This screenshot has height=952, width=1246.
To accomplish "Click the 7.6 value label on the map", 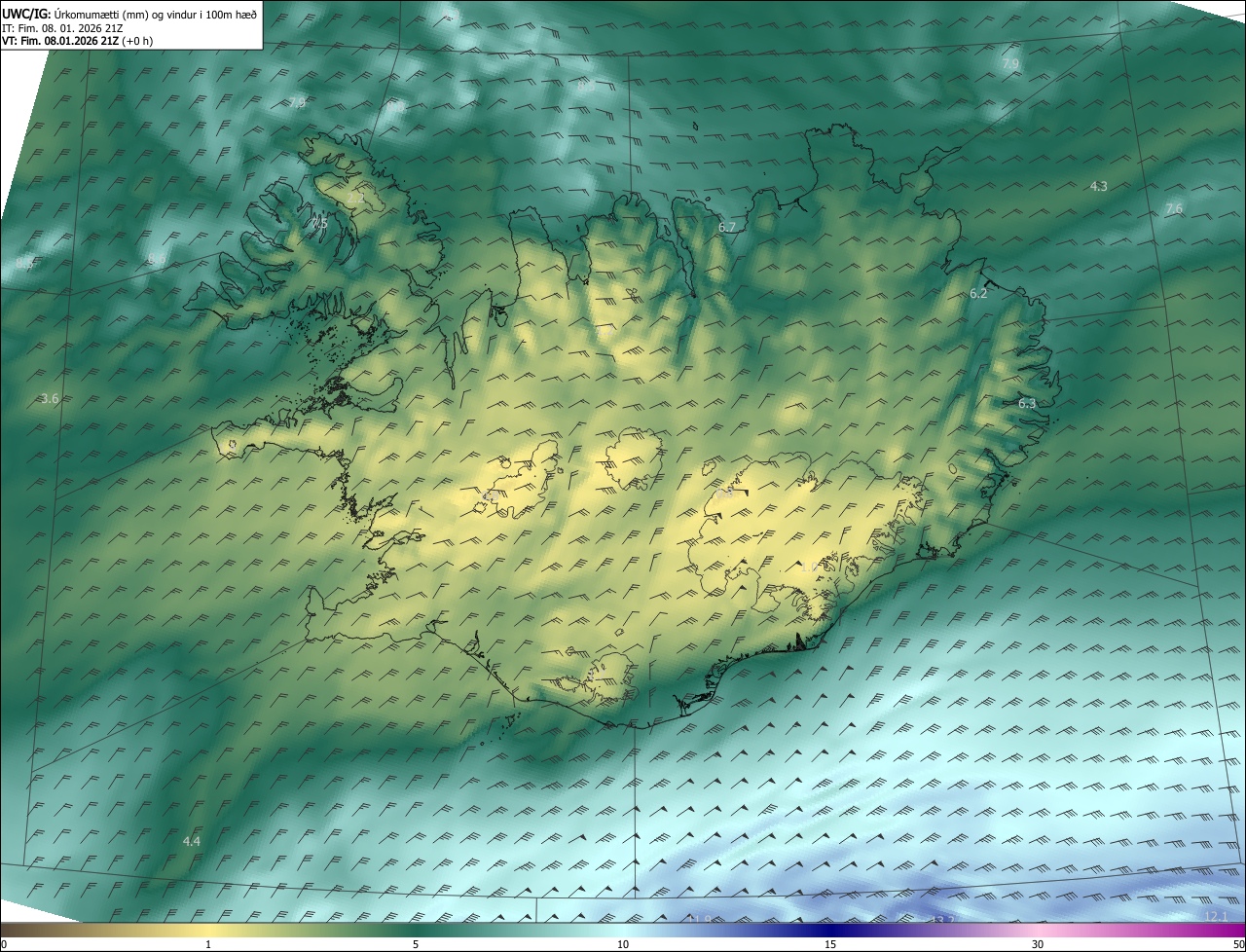I will pos(1174,208).
